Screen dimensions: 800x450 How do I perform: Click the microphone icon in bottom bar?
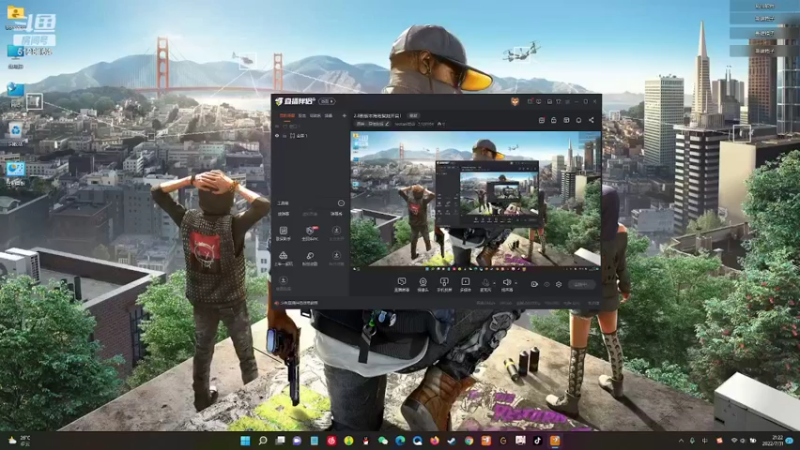485,283
